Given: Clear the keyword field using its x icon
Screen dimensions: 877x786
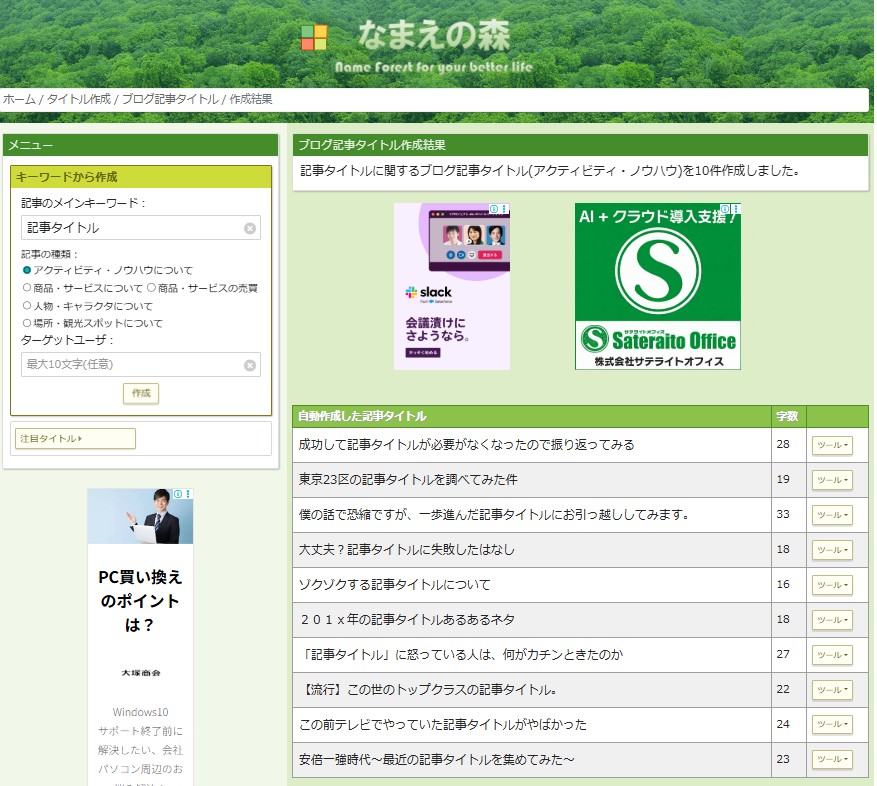Looking at the screenshot, I should coord(249,228).
